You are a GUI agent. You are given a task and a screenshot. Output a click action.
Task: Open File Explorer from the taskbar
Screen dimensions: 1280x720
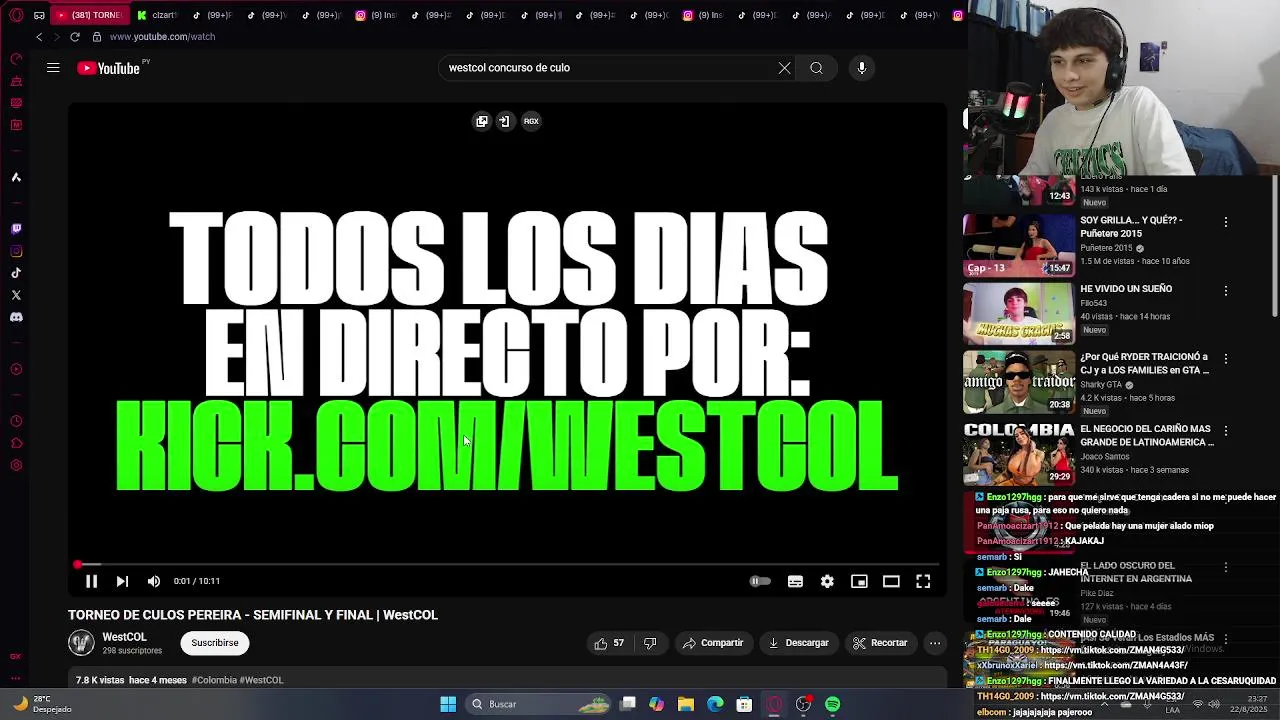coord(685,704)
